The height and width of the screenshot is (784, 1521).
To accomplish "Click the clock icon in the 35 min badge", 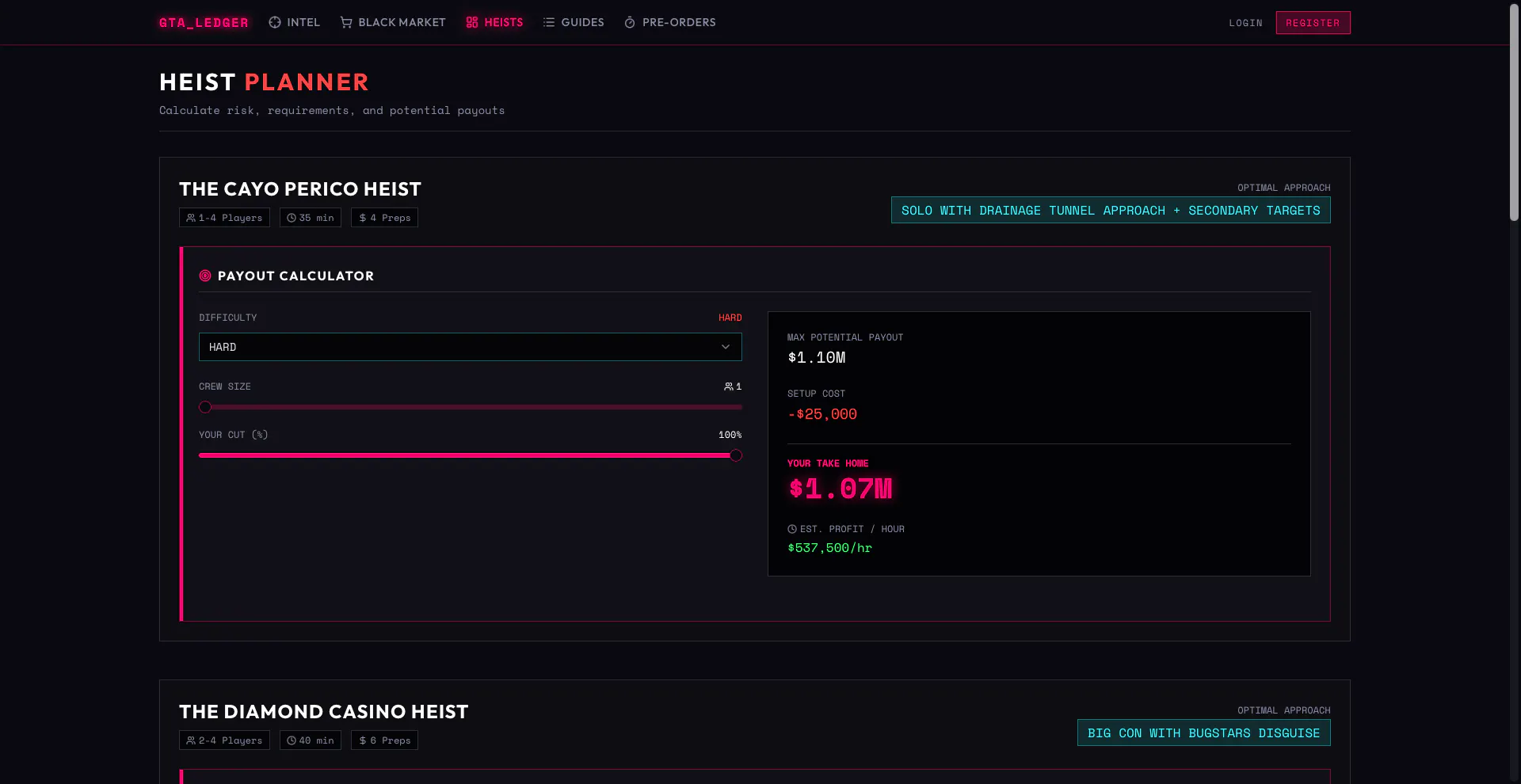I will click(292, 218).
